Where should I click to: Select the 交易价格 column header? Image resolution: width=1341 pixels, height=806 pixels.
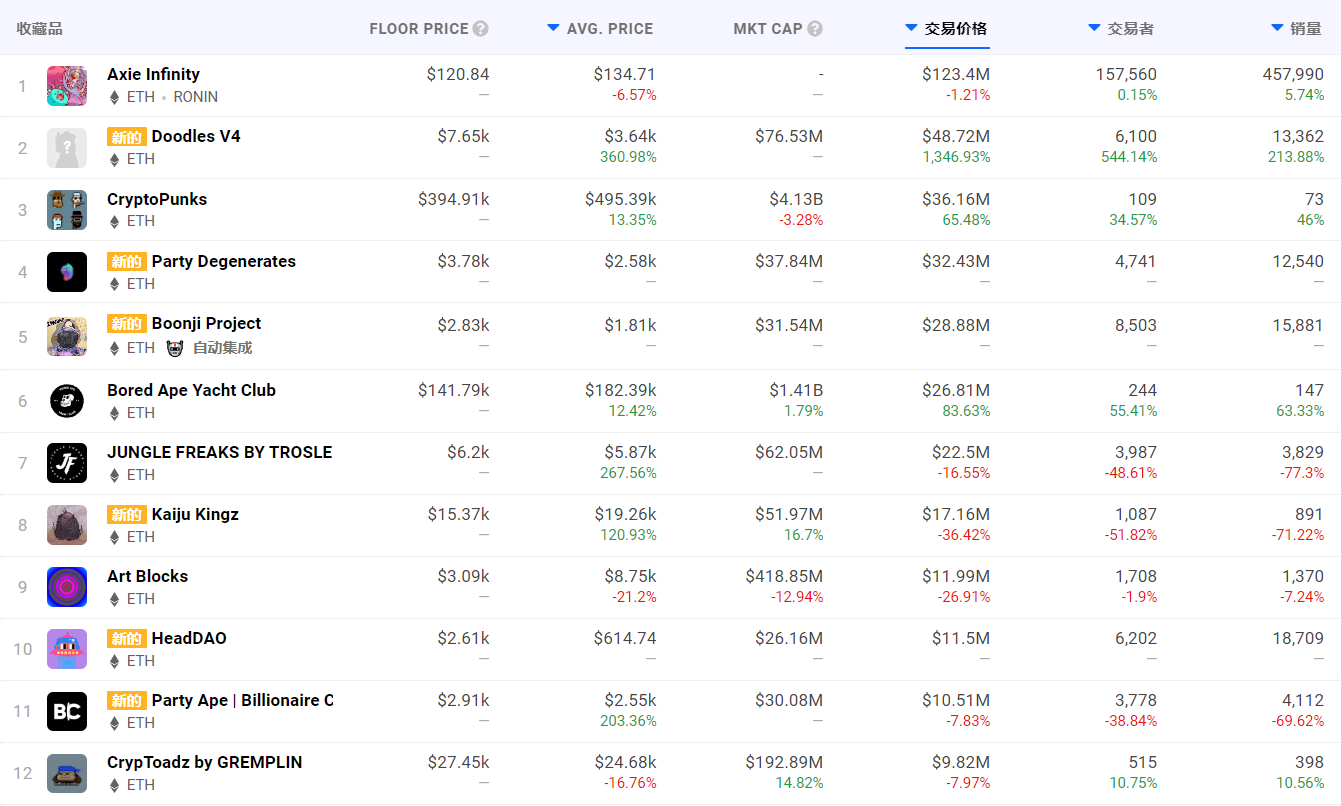(x=956, y=29)
